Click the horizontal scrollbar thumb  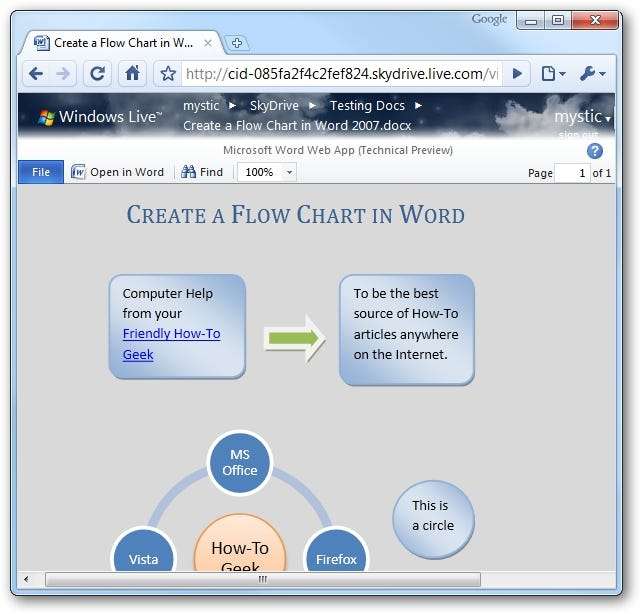(263, 579)
